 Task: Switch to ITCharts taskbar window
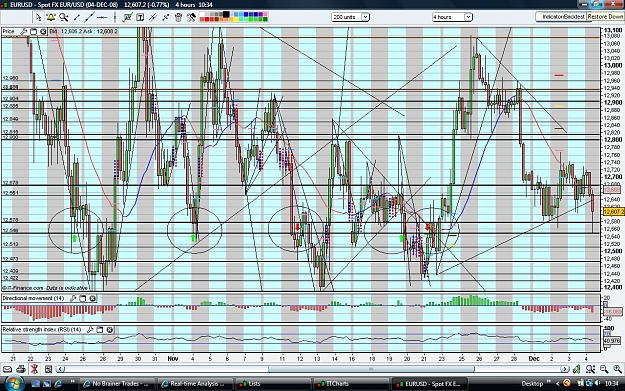[x=350, y=383]
